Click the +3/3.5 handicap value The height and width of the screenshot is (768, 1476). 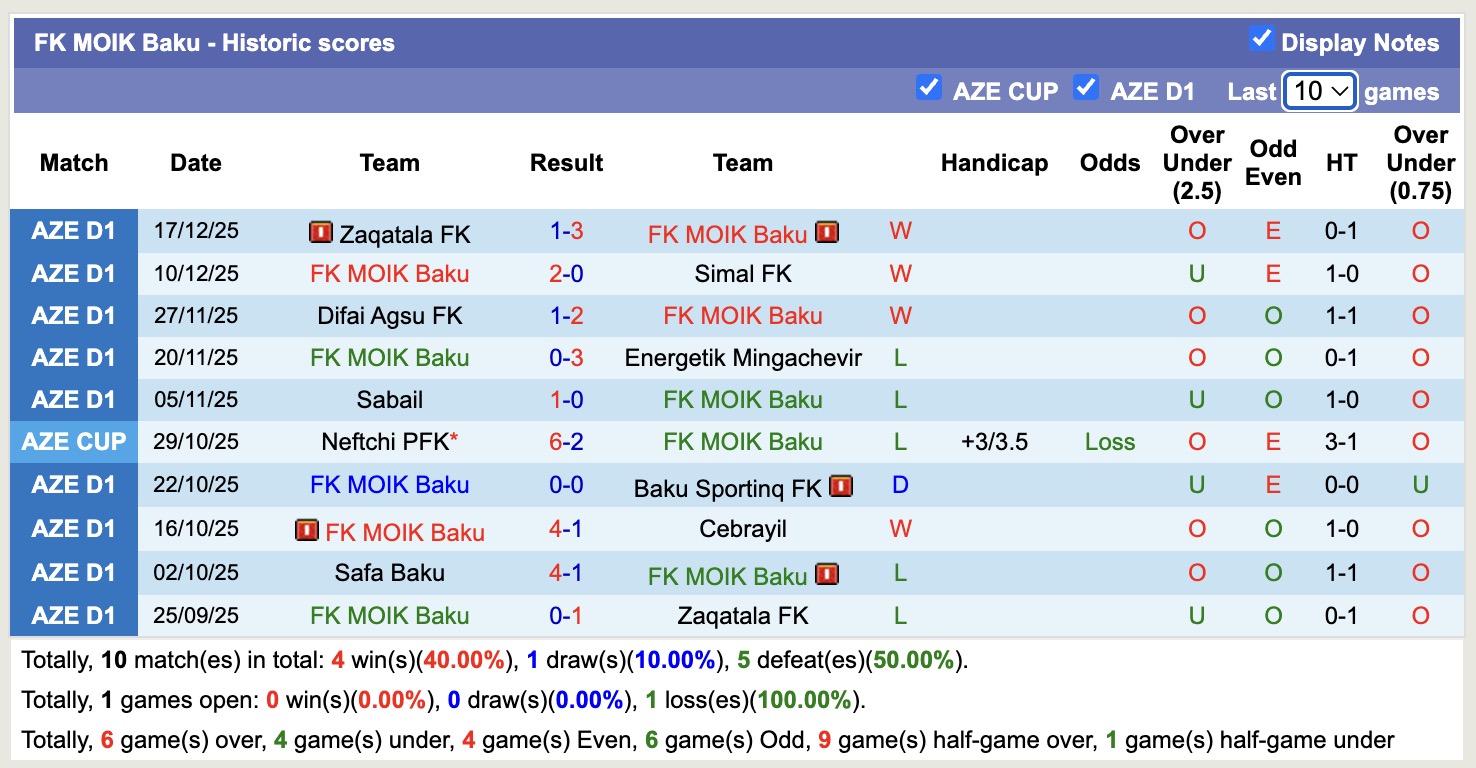pos(994,441)
